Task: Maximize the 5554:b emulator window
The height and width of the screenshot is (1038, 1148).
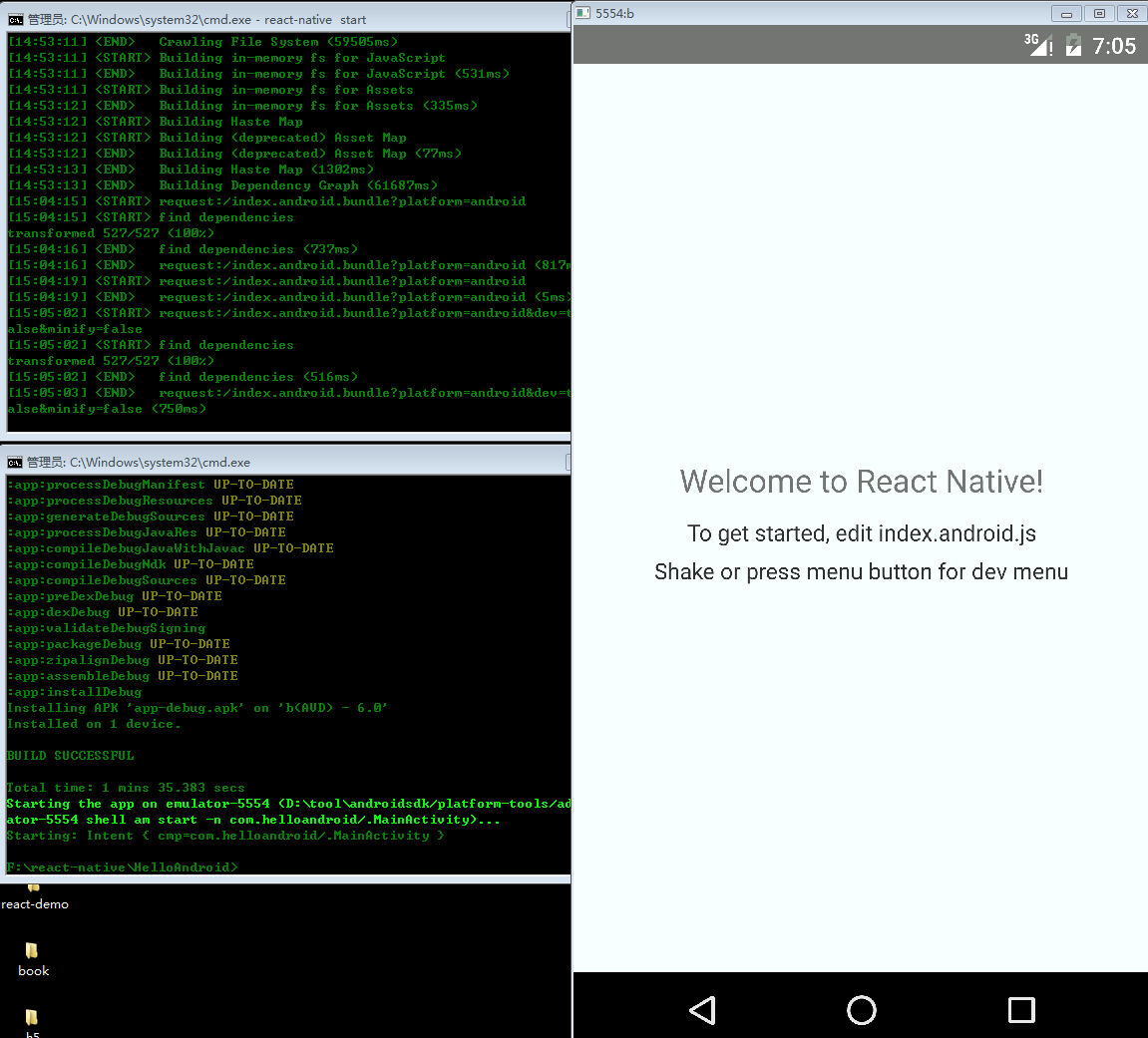Action: (1099, 13)
